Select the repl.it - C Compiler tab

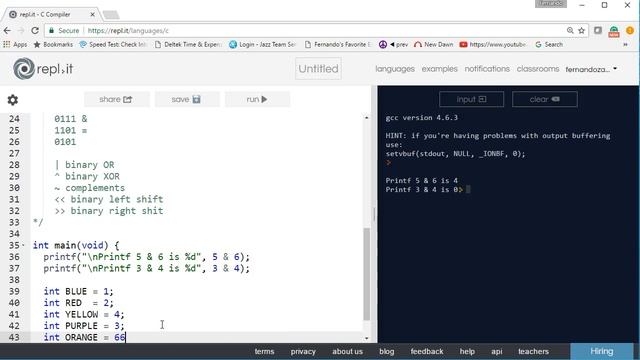pos(51,14)
